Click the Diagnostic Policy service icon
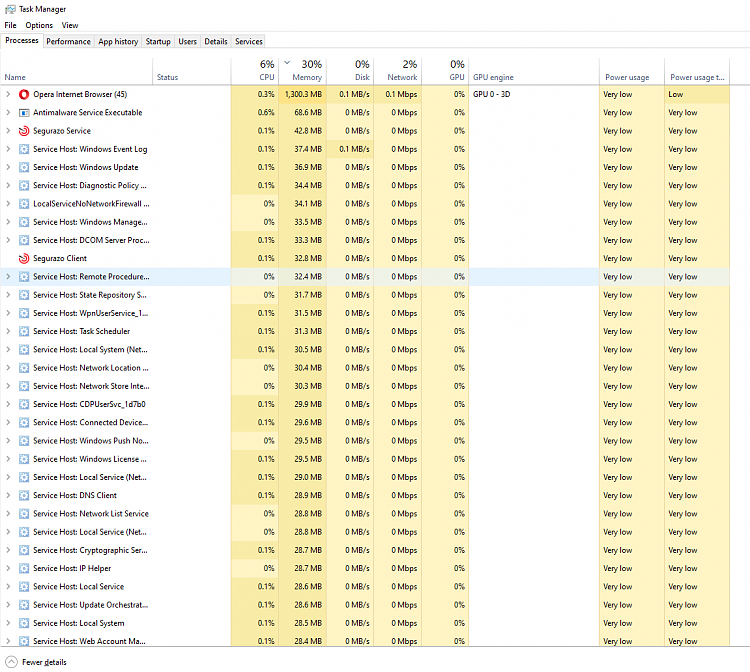Viewport: 750px width, 672px height. pyautogui.click(x=24, y=186)
